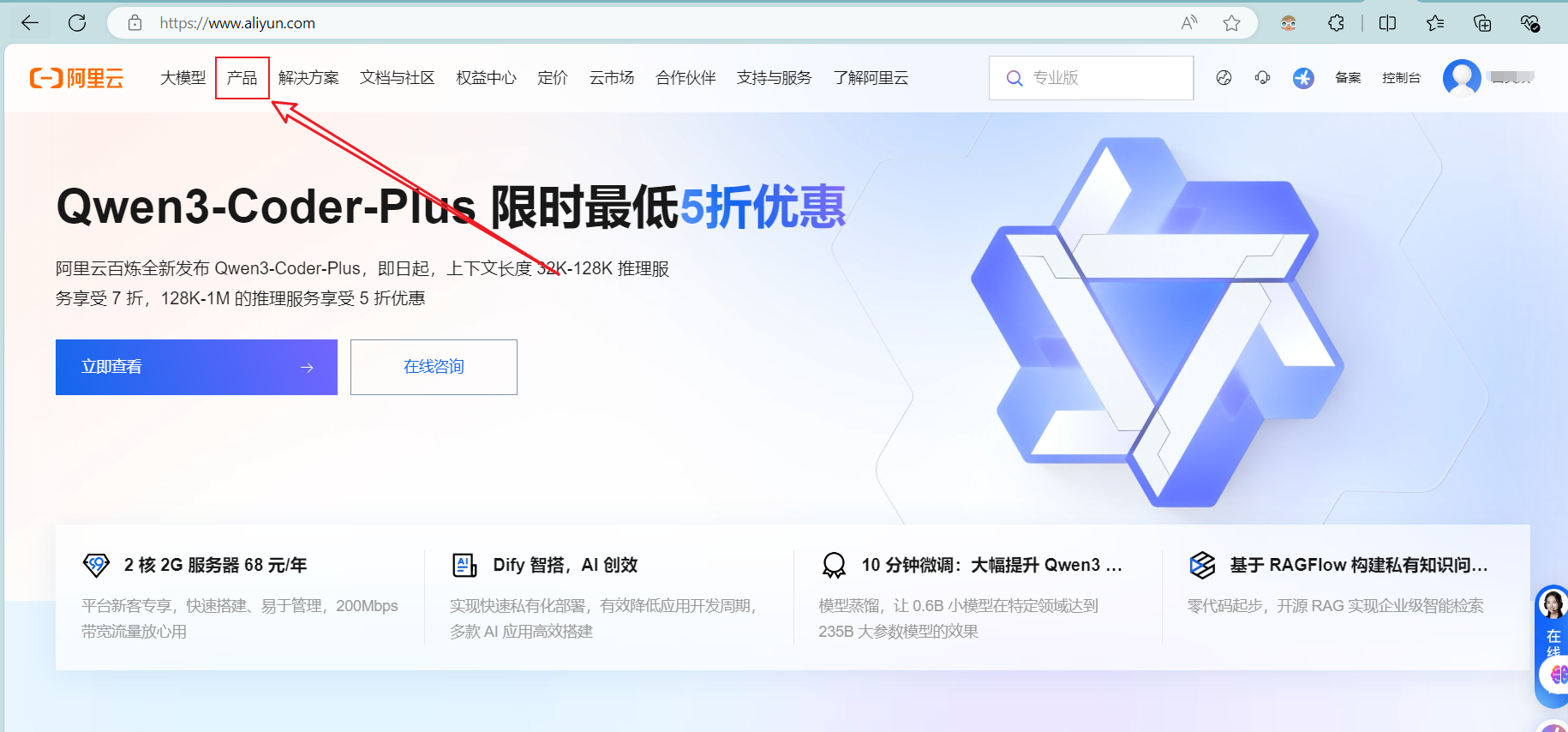Click the diamond icon beside 68 元/年 card
Viewport: 1568px width, 732px height.
click(x=96, y=565)
